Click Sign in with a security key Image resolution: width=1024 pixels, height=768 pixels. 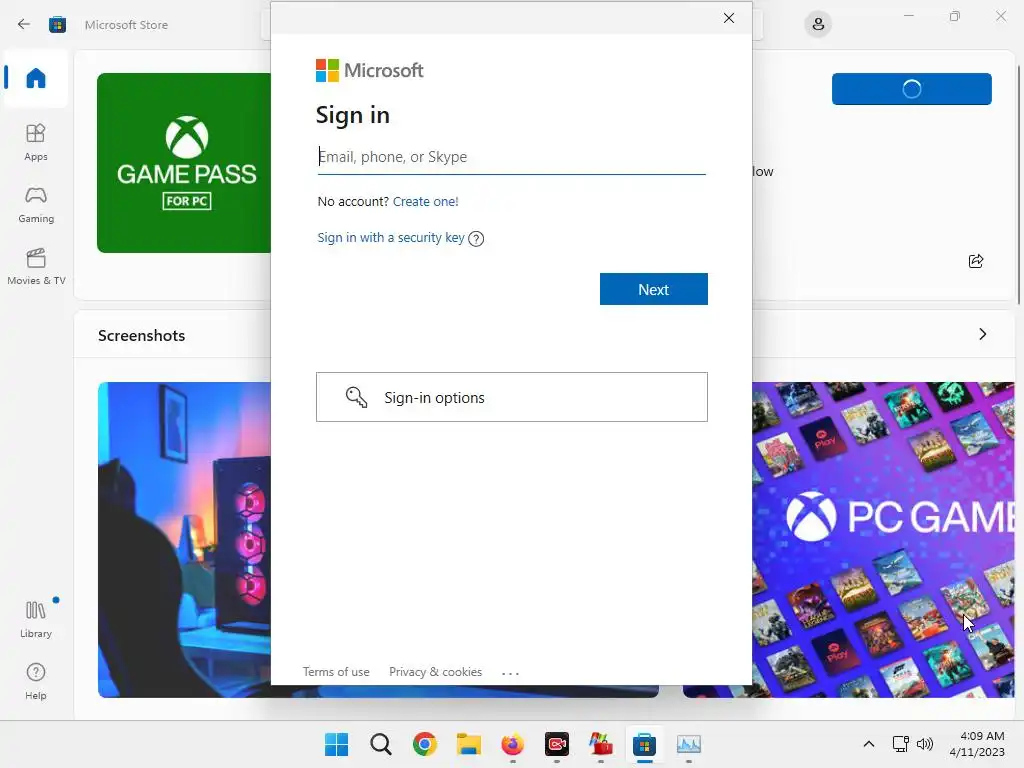391,238
